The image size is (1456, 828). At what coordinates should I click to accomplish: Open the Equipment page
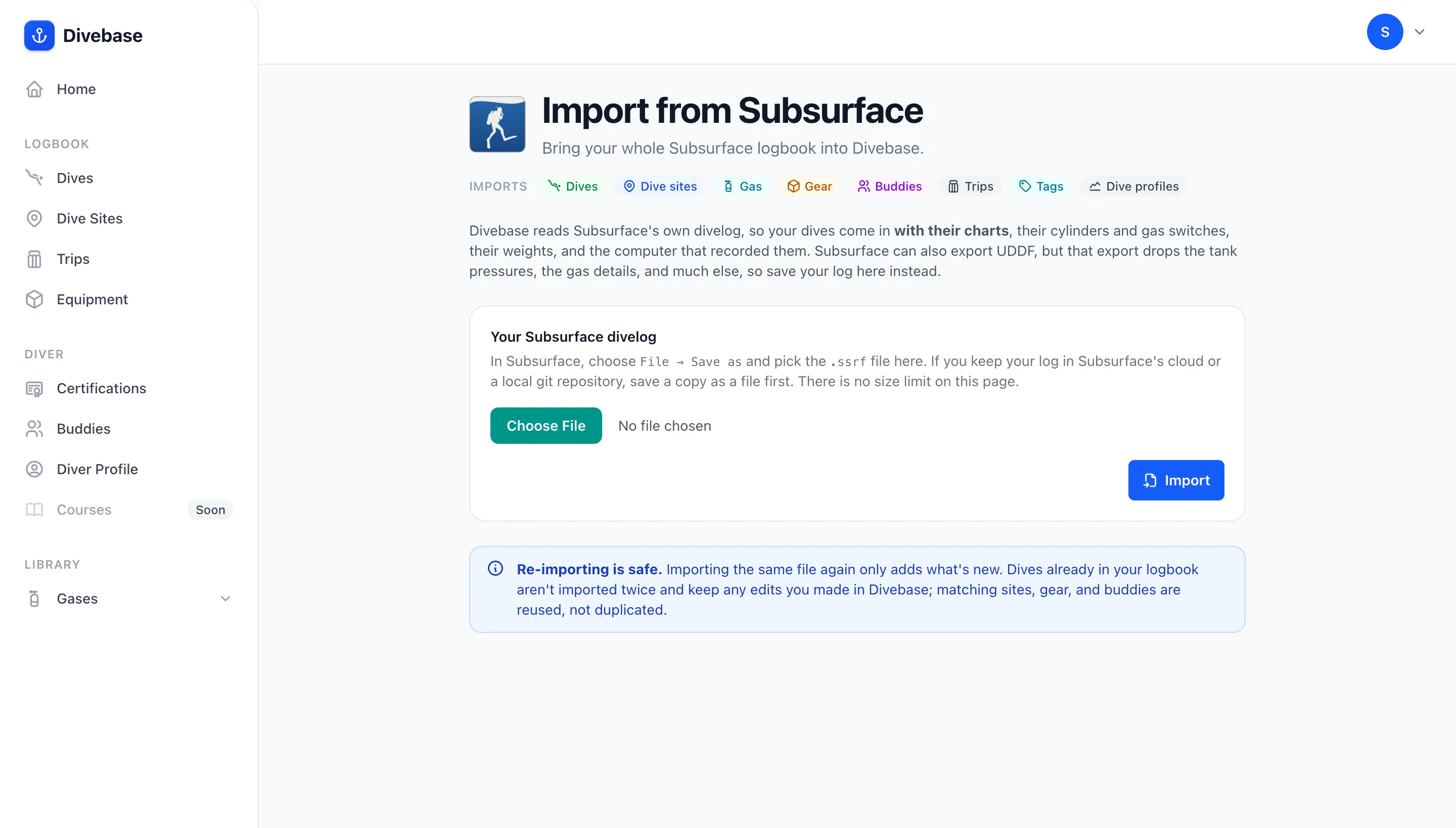[128, 299]
